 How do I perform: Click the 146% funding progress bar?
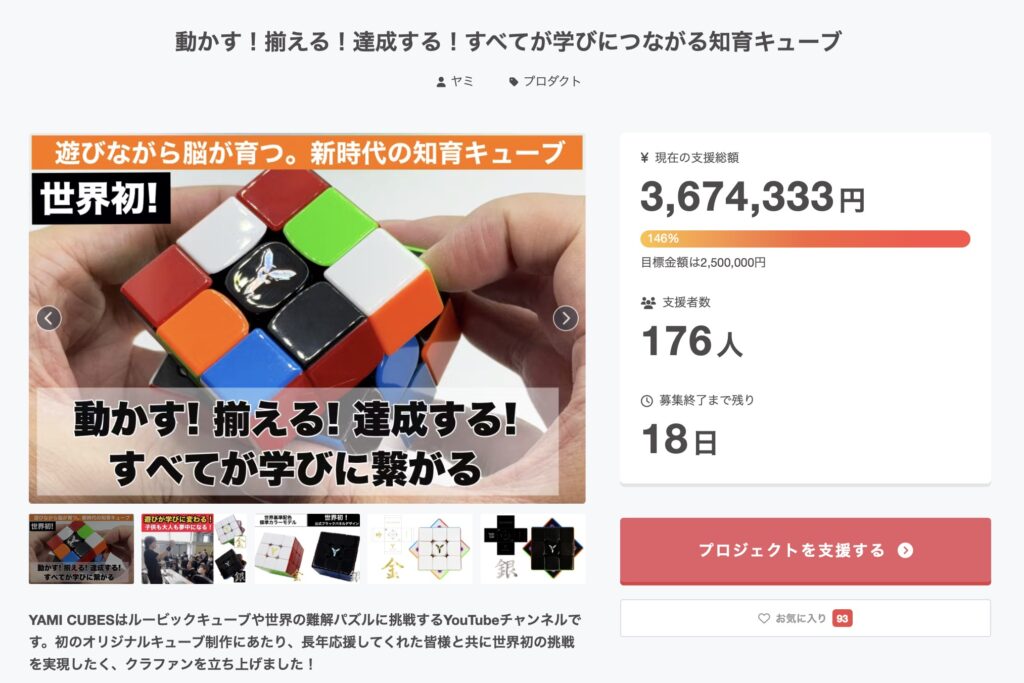coord(805,238)
